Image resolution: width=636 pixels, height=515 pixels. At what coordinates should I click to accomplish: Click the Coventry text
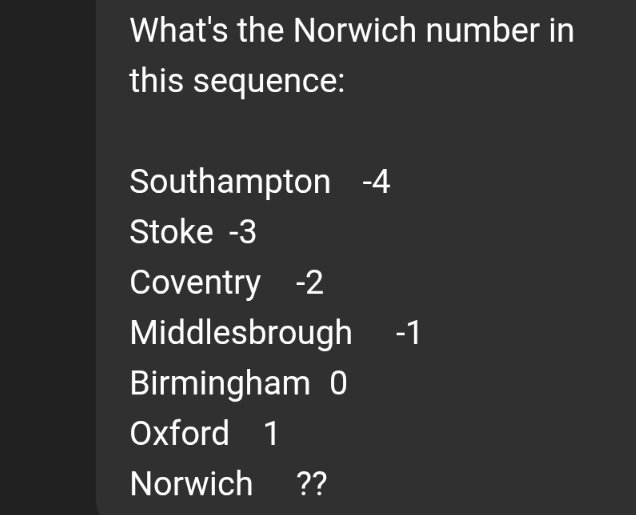195,283
